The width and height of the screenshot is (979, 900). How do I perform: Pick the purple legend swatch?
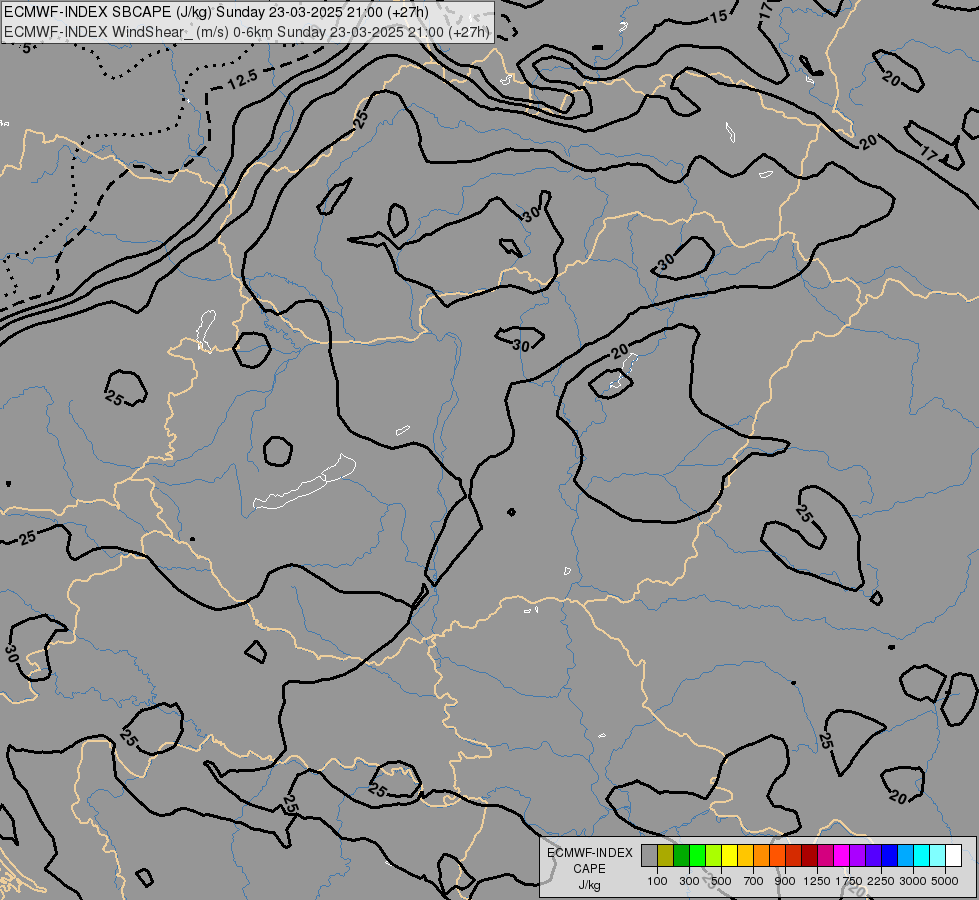(857, 855)
